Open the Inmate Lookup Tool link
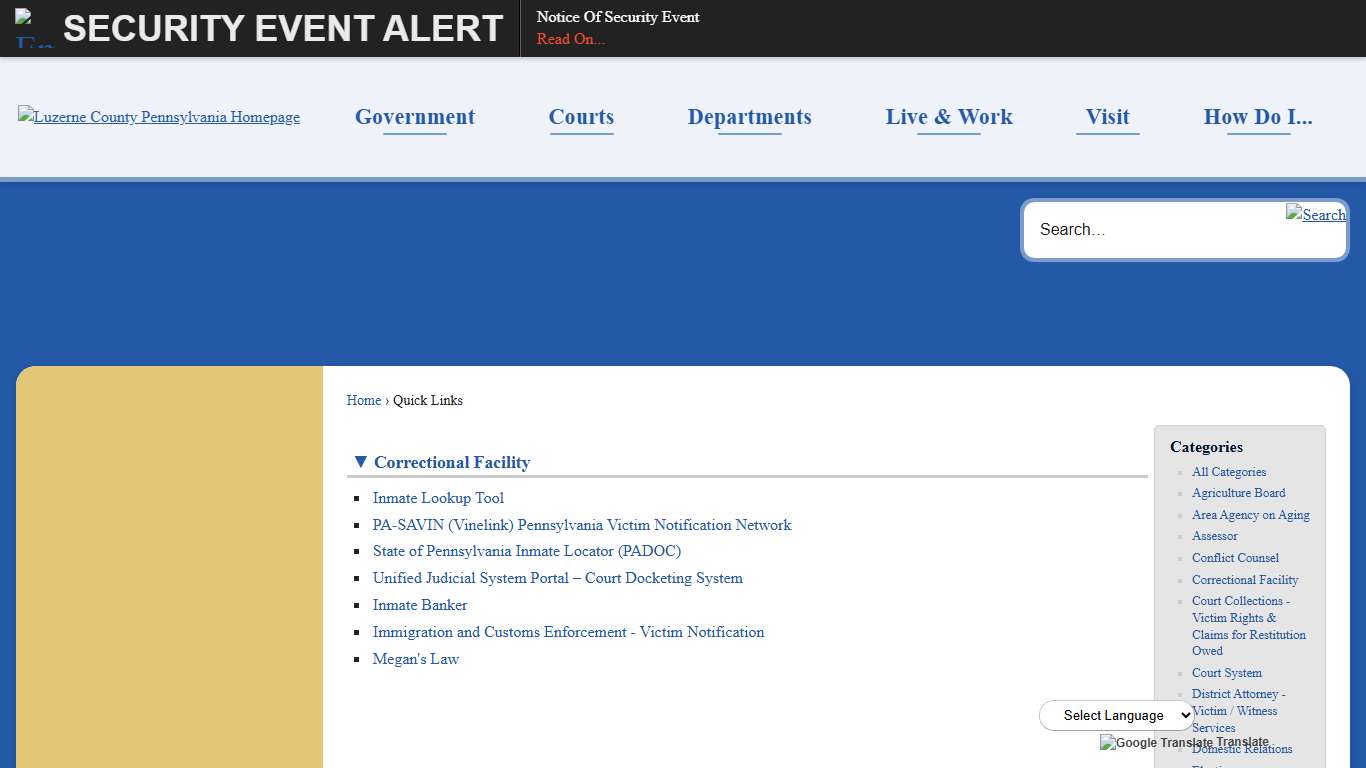 [x=438, y=498]
